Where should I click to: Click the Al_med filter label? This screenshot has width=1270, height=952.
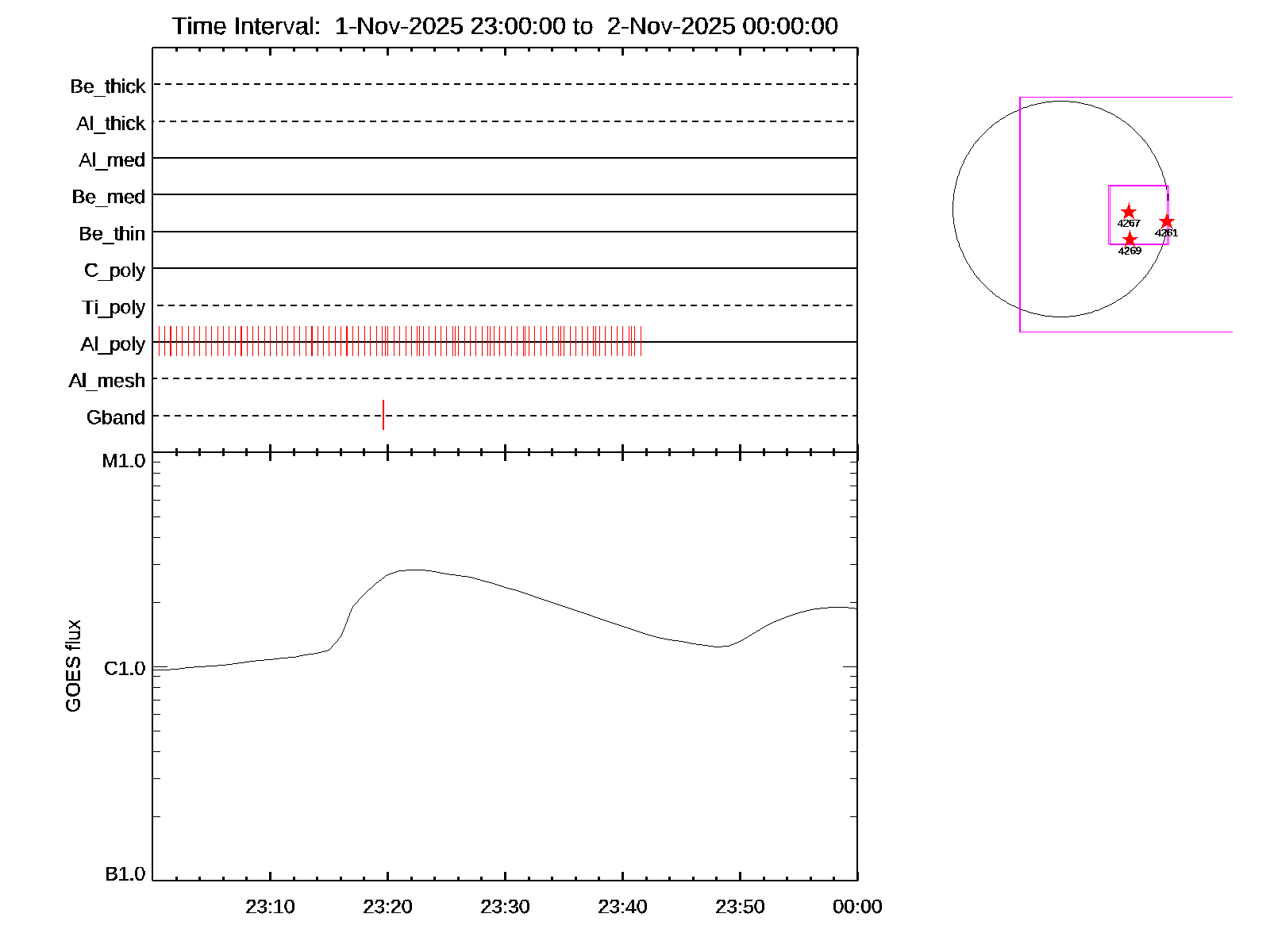tap(112, 160)
